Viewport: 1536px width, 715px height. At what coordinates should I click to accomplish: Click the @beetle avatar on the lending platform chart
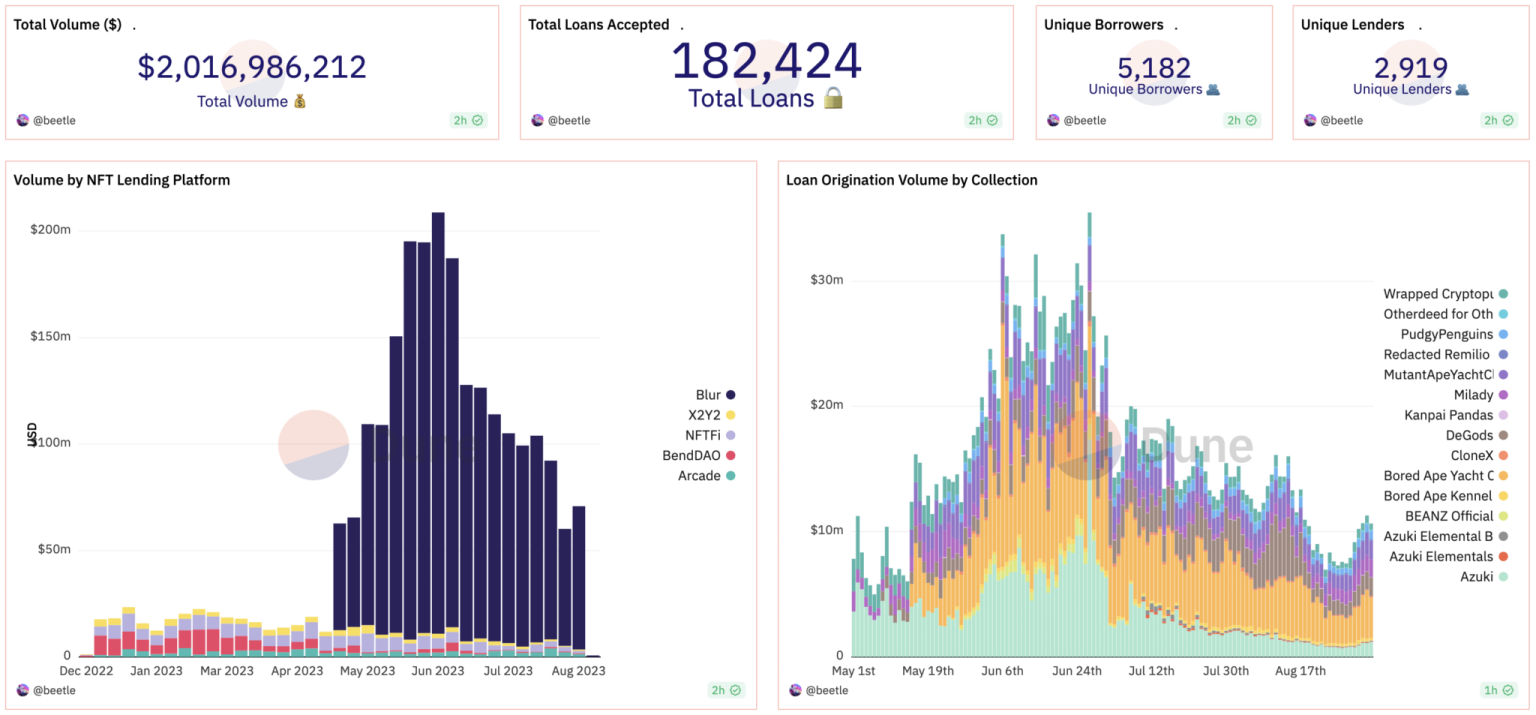[x=22, y=690]
